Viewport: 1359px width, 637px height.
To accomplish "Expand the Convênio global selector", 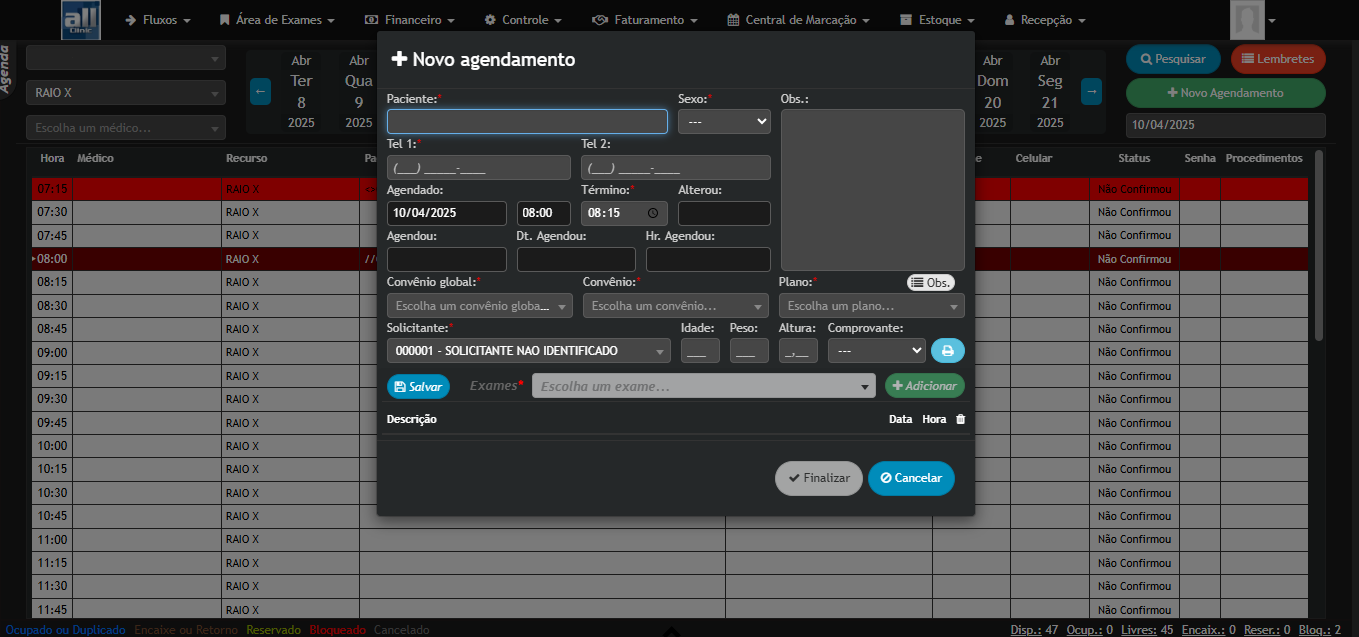I will point(479,306).
